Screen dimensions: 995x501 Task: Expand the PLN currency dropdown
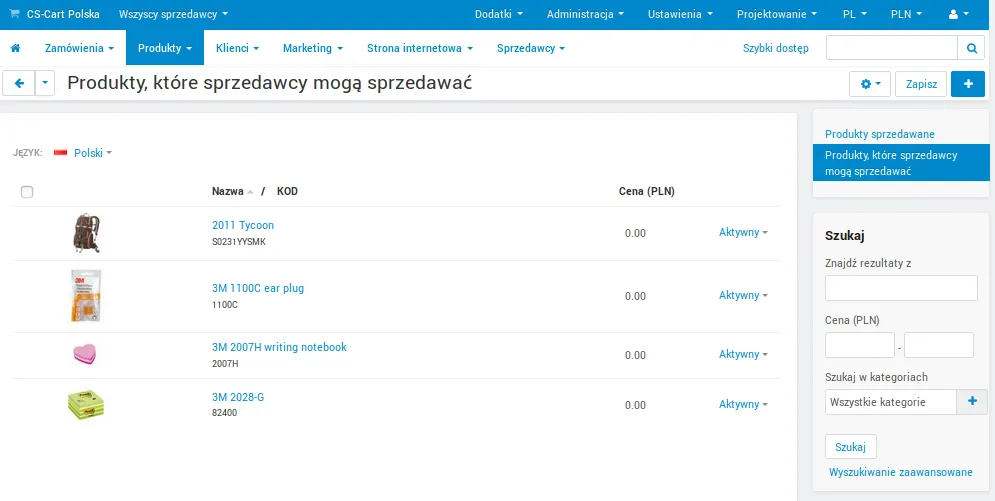[x=906, y=14]
